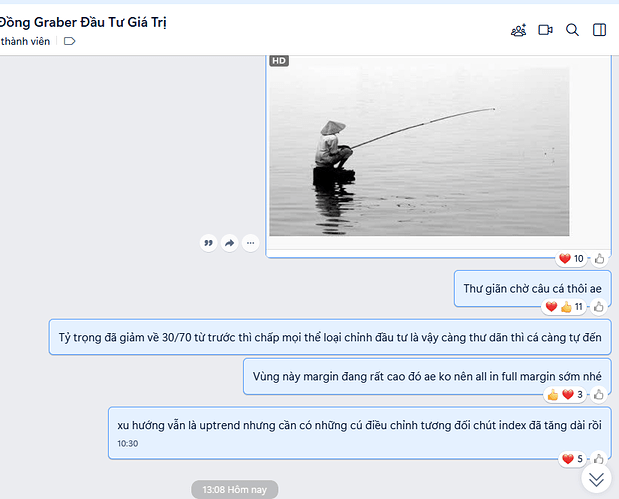Screen dimensions: 619x499
Task: View the 5 heart reactions on uptrend message
Action: 571,459
